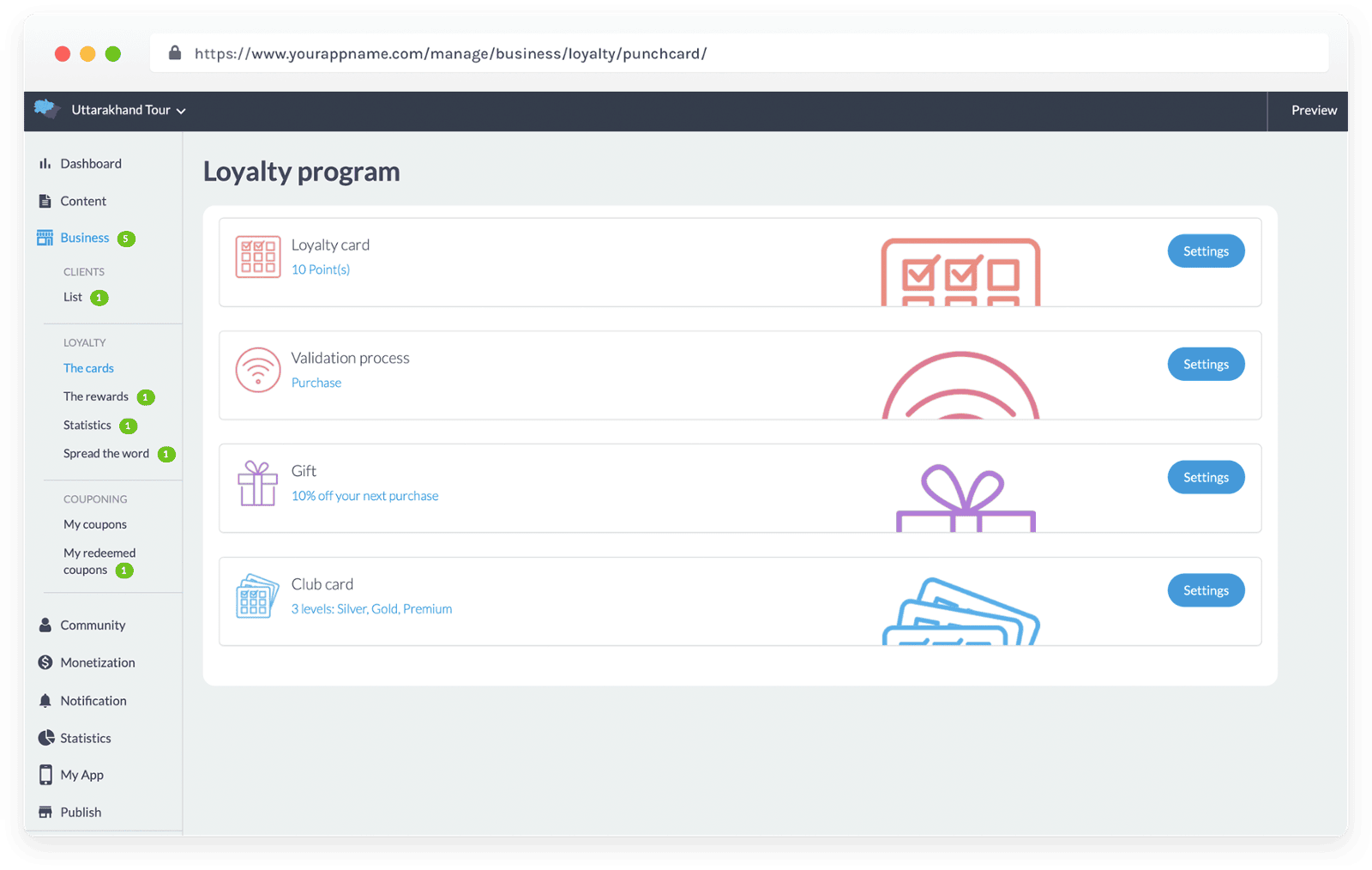Screen dimensions: 1372x870
Task: Click the Content document icon
Action: pyautogui.click(x=45, y=201)
